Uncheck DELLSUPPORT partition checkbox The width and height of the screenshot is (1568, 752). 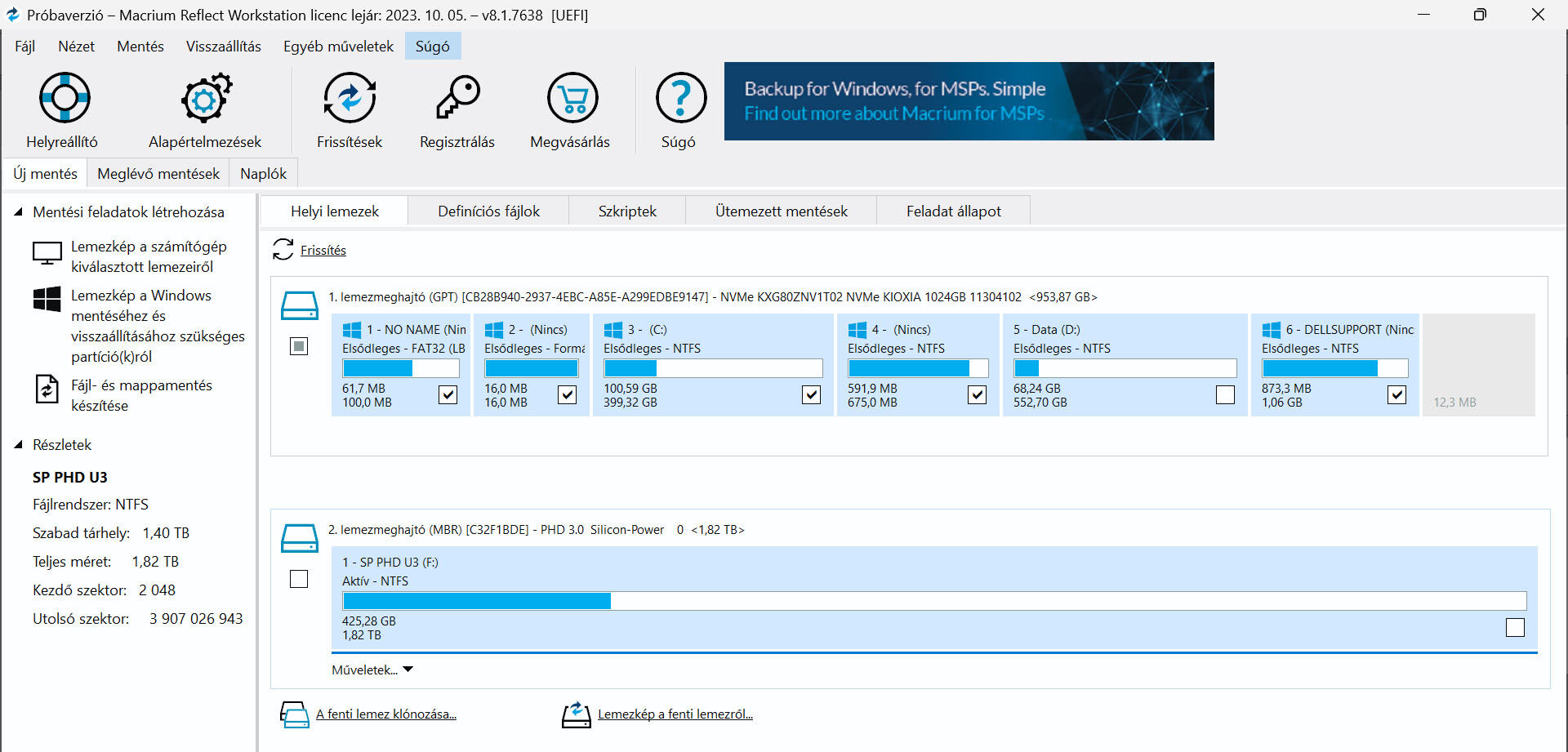coord(1396,395)
